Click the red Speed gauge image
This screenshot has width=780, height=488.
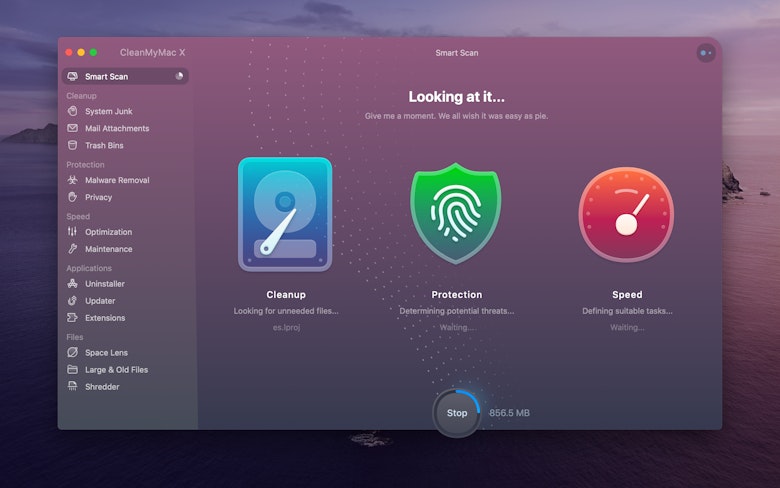tap(626, 215)
